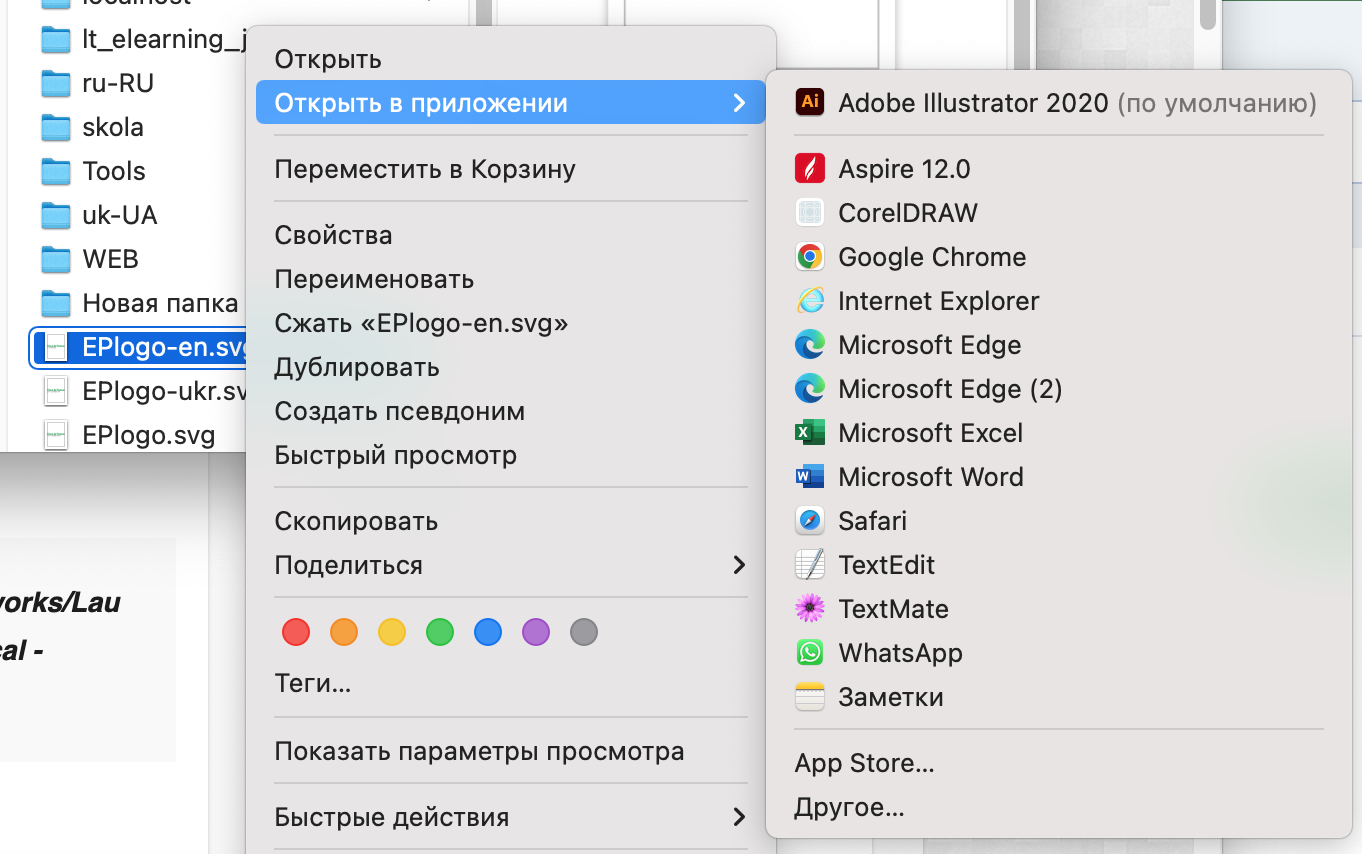Open with the TextMate app
Viewport: 1362px width, 854px height.
(x=1058, y=609)
